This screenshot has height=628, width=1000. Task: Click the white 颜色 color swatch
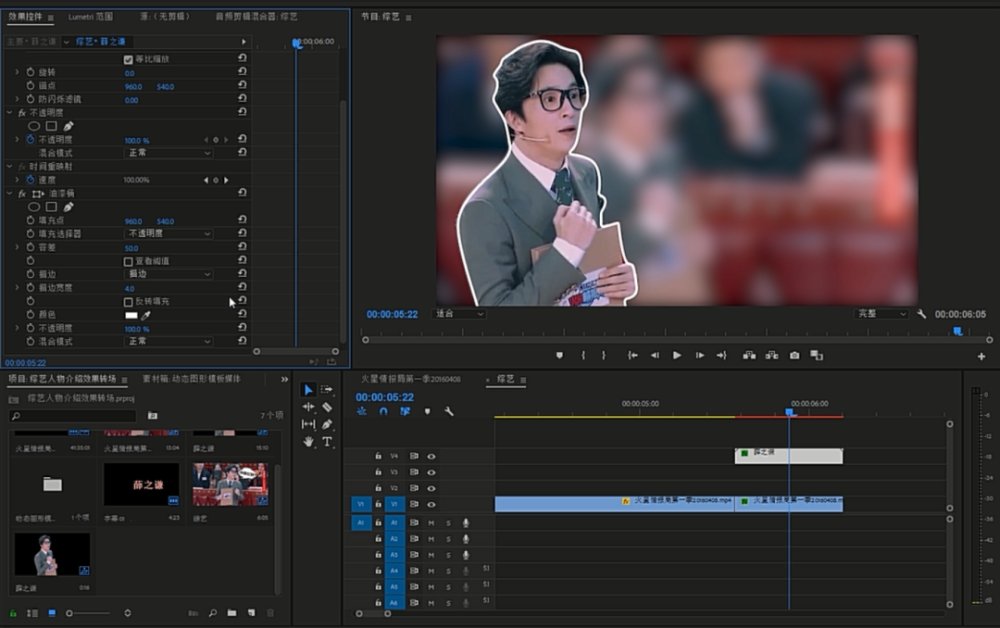pos(131,315)
